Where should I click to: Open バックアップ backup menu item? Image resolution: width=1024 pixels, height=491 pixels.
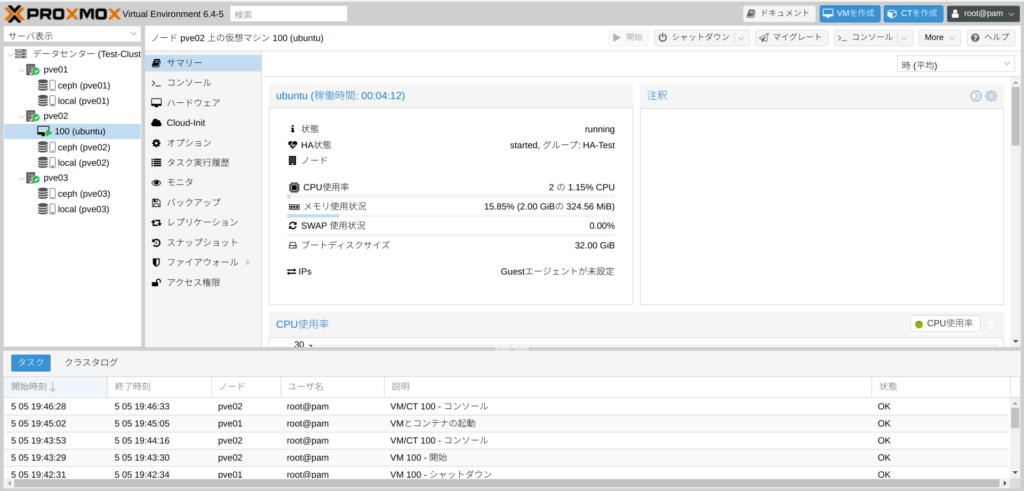(203, 202)
